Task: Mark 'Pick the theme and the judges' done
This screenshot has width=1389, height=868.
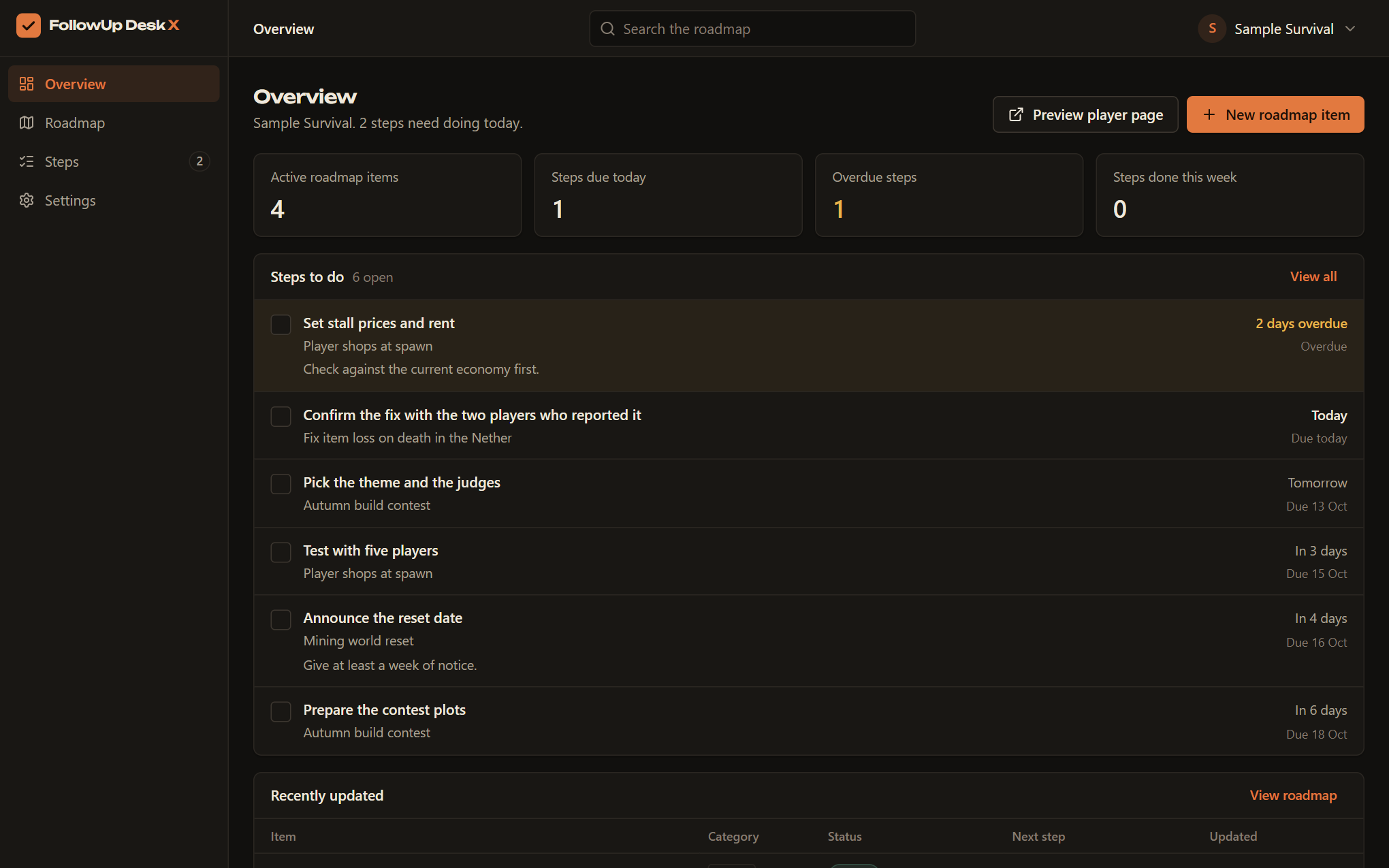Action: [281, 484]
